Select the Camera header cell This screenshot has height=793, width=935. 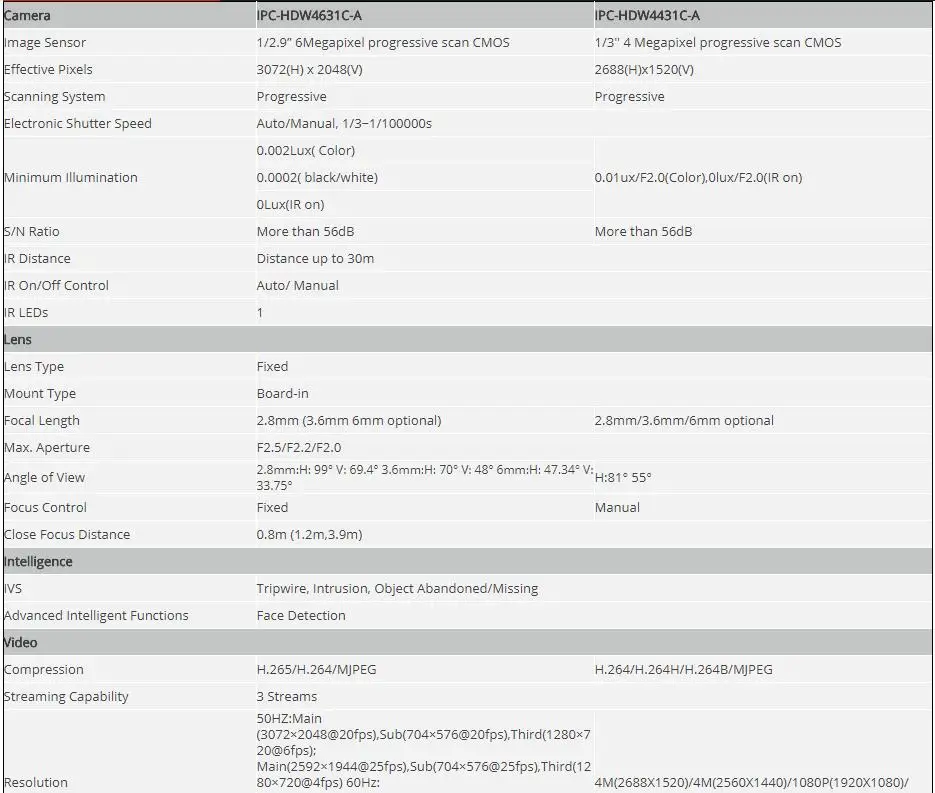pyautogui.click(x=27, y=16)
